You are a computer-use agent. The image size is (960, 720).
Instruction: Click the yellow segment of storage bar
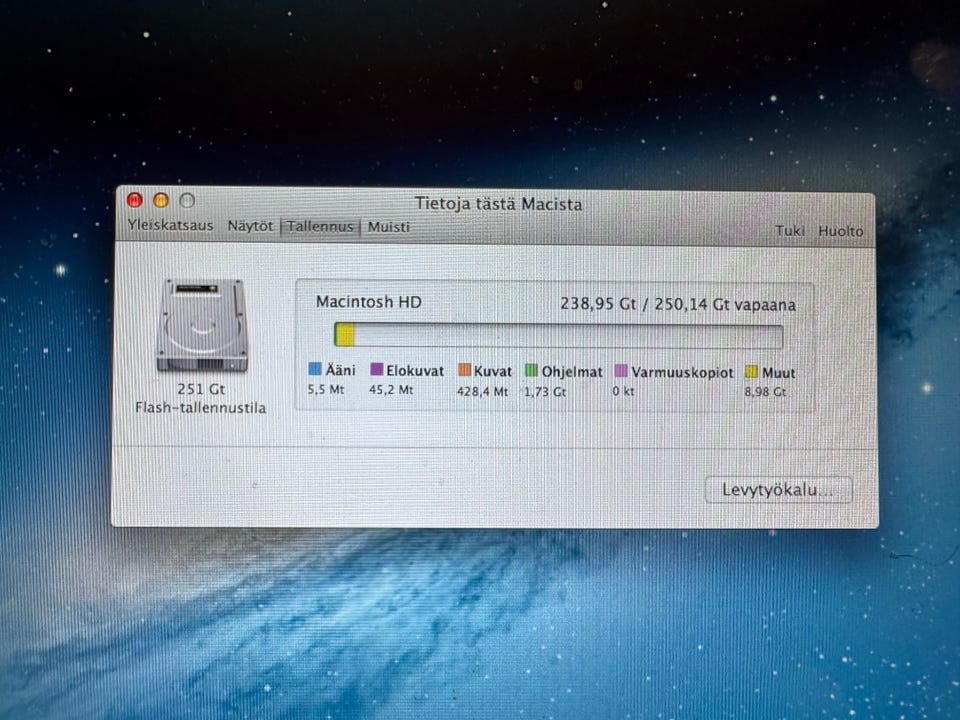(345, 335)
